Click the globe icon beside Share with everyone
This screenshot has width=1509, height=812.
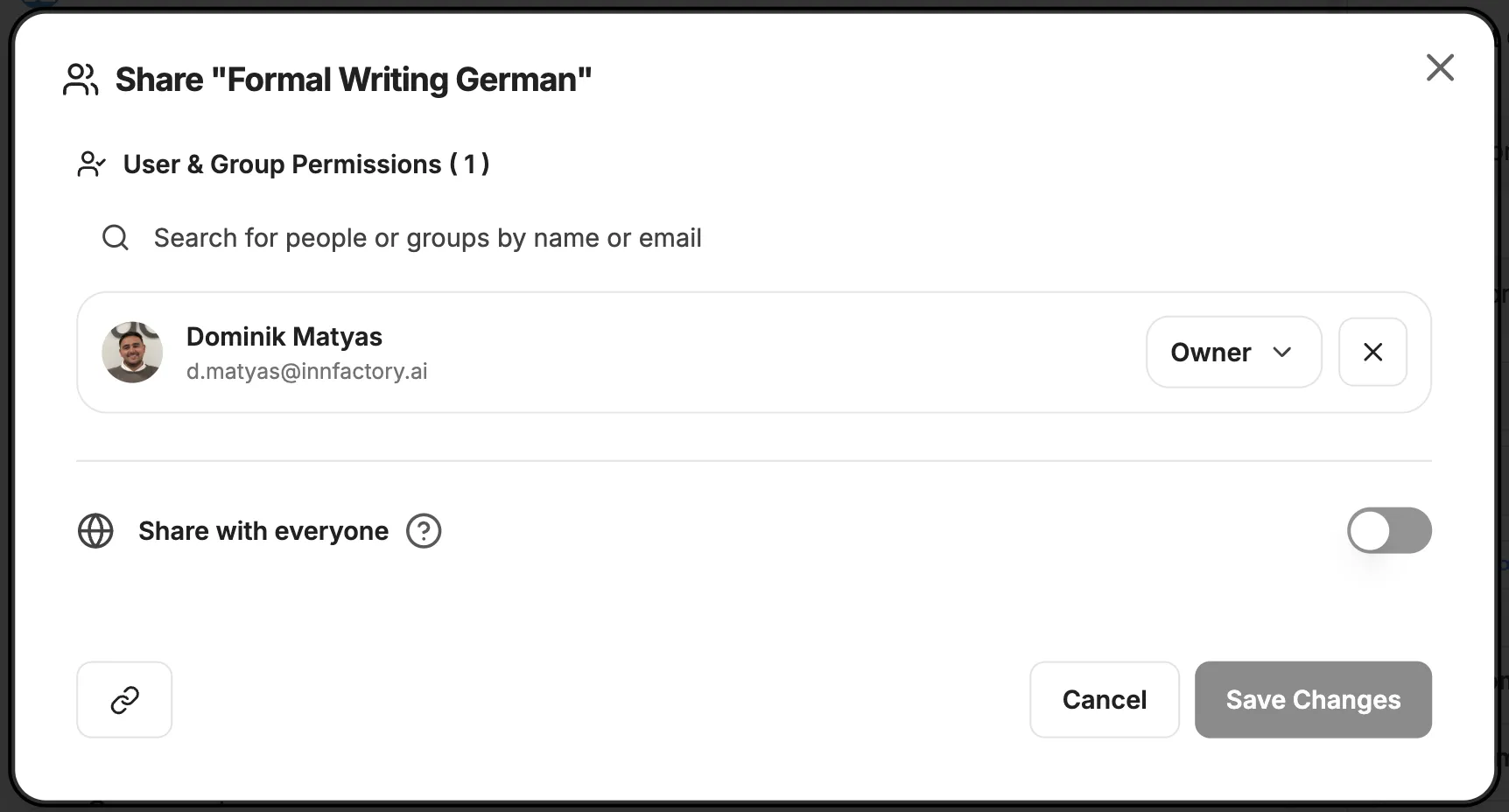click(x=96, y=531)
